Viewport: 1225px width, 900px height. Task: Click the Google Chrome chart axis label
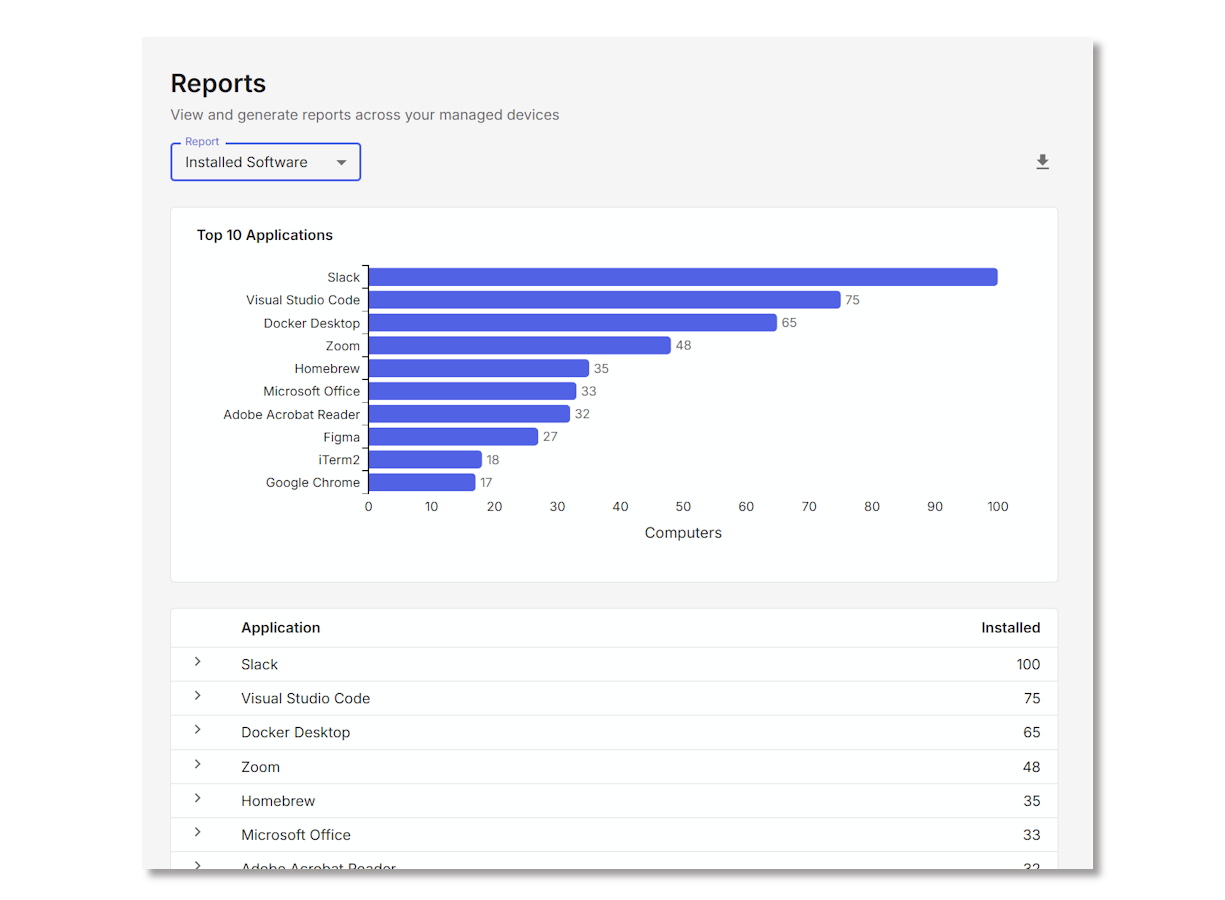tap(313, 482)
